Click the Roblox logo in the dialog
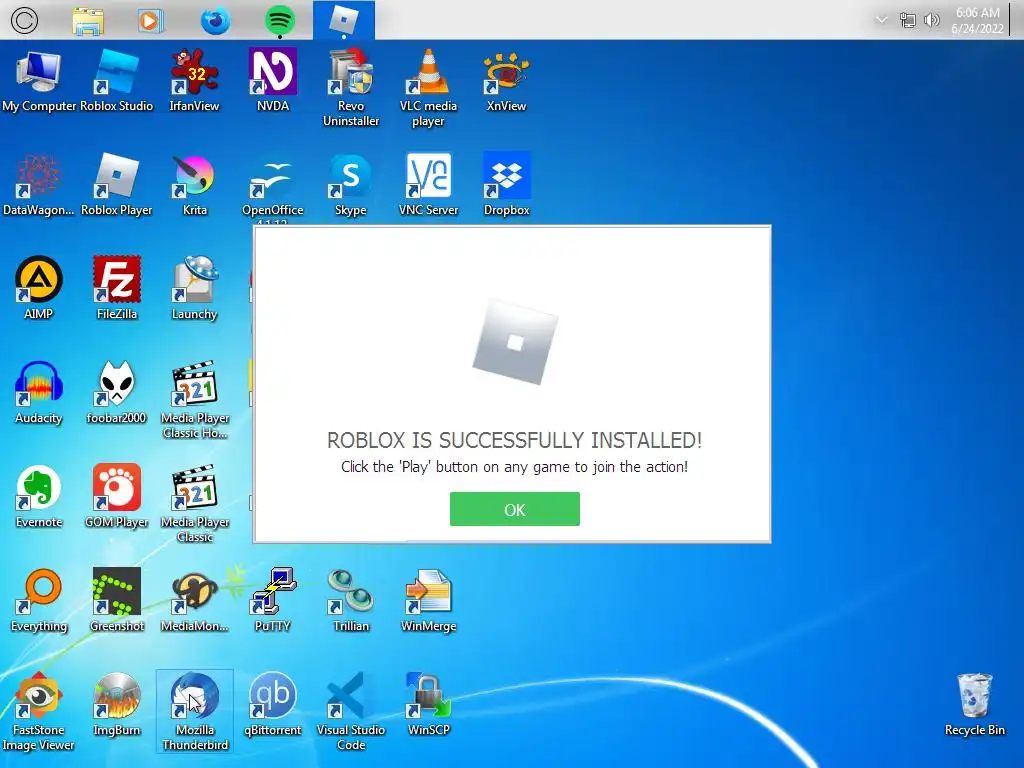The image size is (1024, 768). tap(515, 342)
